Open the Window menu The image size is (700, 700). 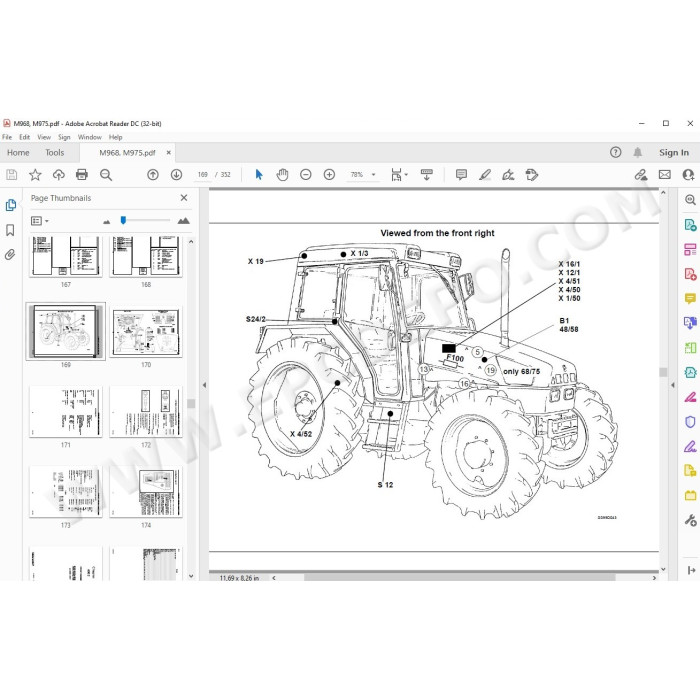coord(90,137)
